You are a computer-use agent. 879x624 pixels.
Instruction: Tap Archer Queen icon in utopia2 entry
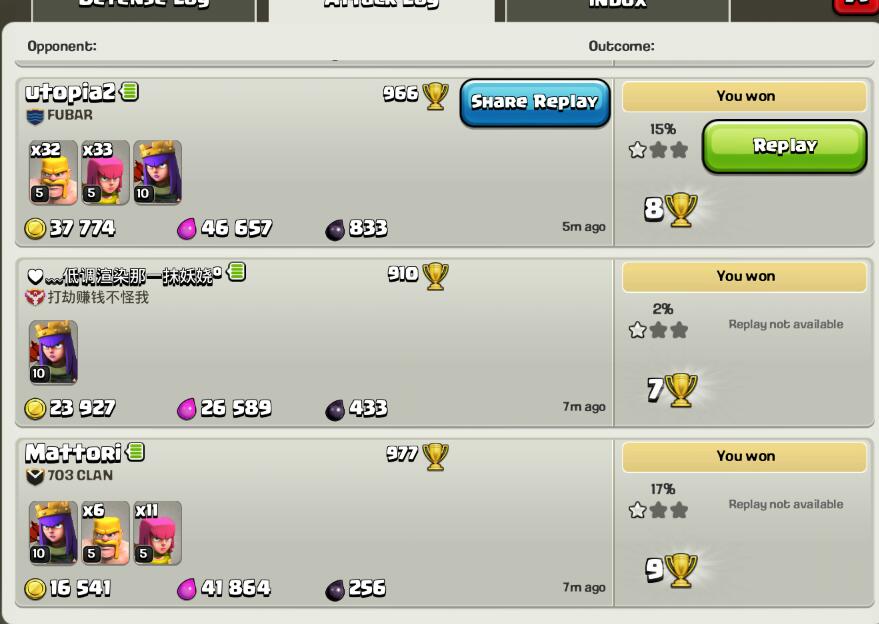pos(158,172)
